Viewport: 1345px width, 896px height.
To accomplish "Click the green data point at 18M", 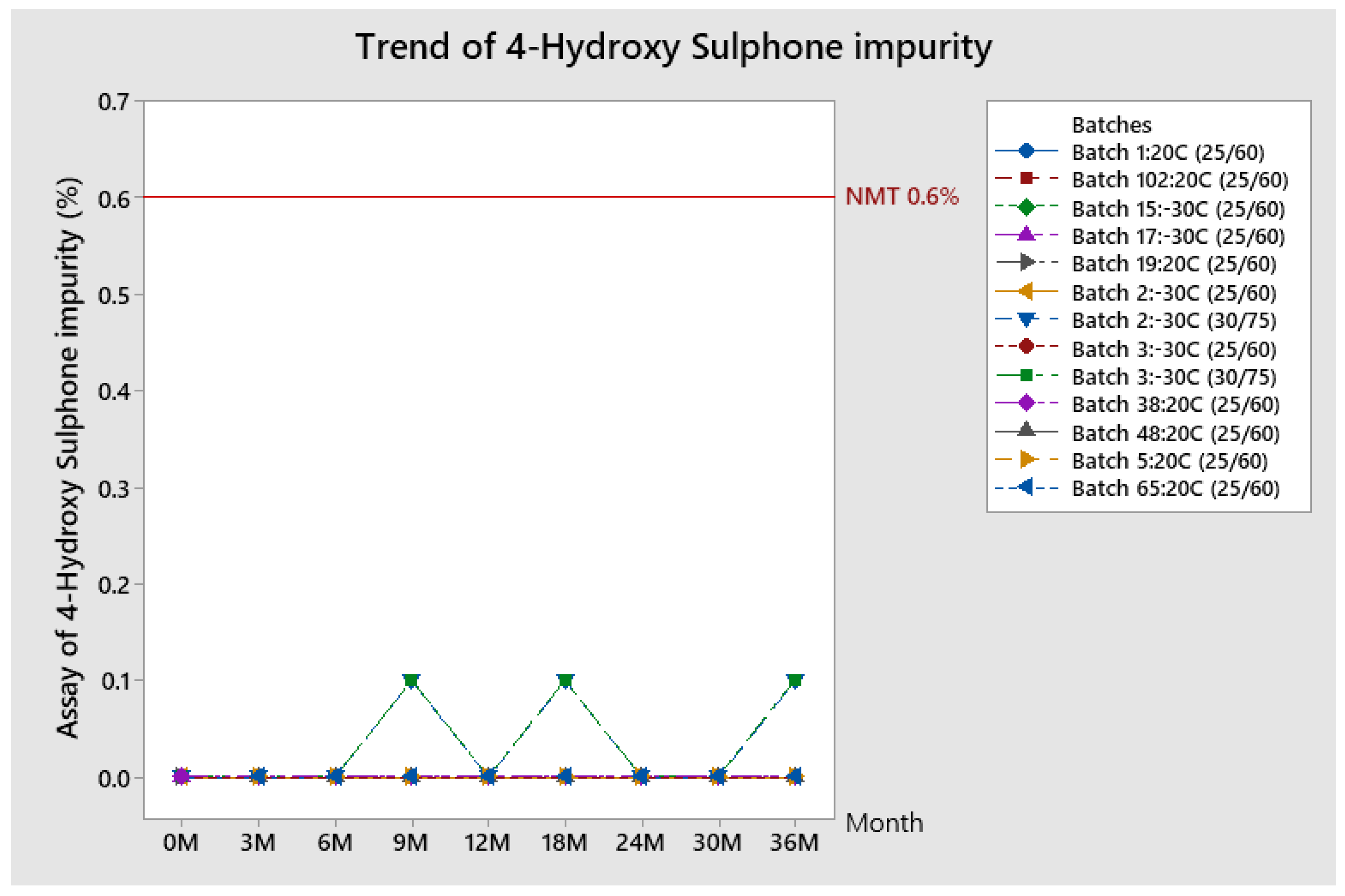I will click(x=565, y=680).
